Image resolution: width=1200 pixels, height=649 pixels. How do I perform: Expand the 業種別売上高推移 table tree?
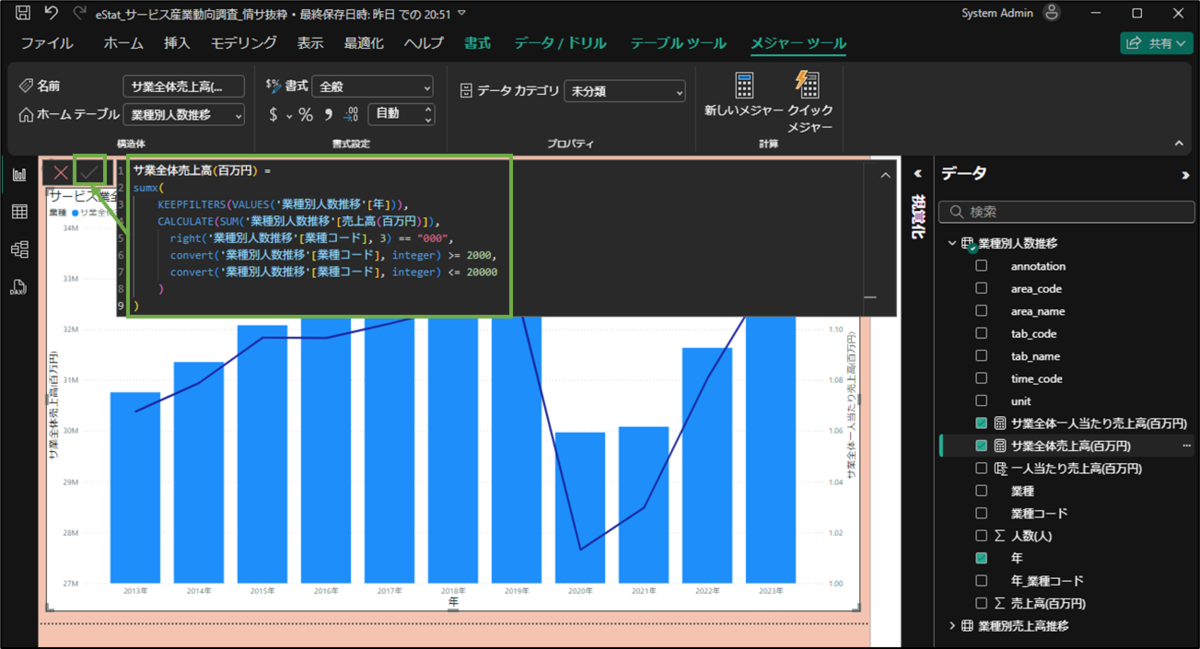tap(952, 626)
